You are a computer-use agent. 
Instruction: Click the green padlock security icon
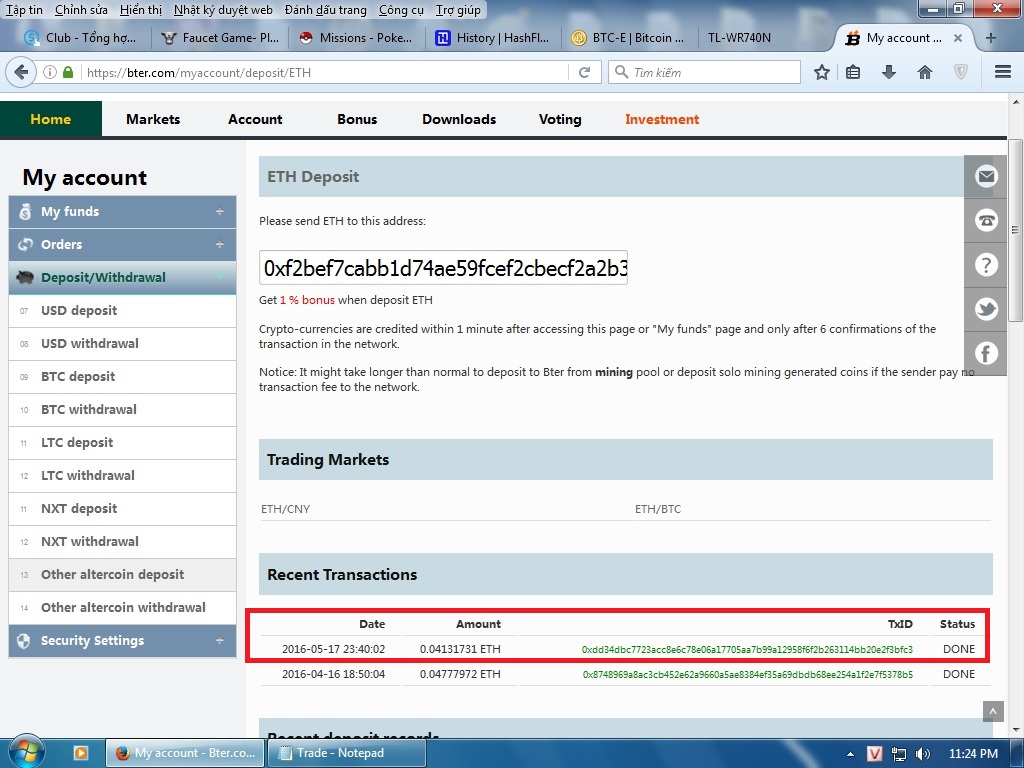click(68, 72)
